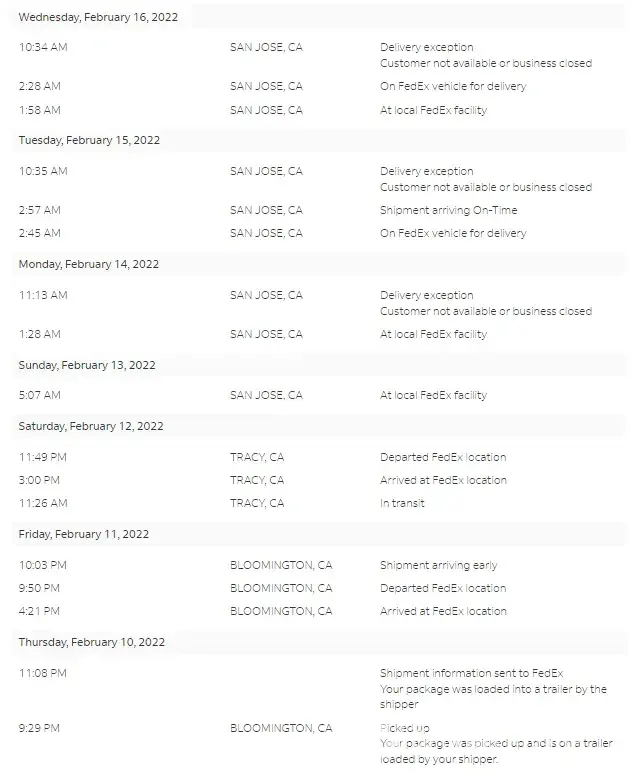The image size is (631, 778).
Task: Select the Friday, February 11, 2022 heading
Action: point(83,535)
